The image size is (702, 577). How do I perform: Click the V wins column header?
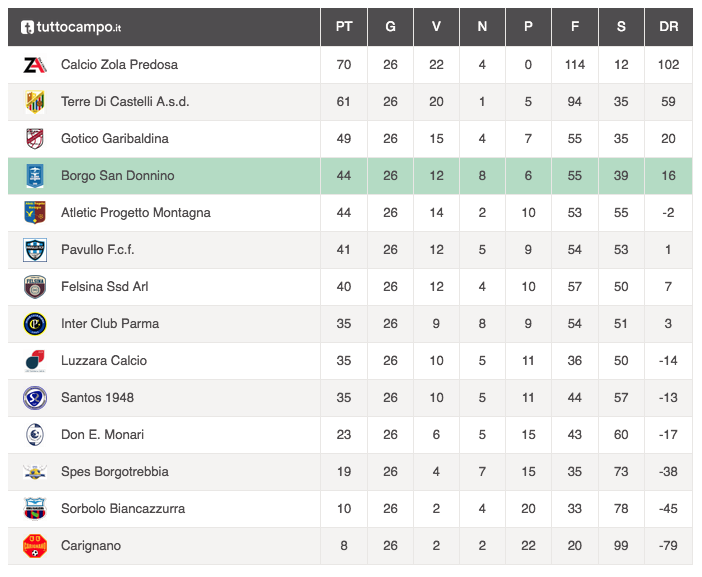click(436, 27)
